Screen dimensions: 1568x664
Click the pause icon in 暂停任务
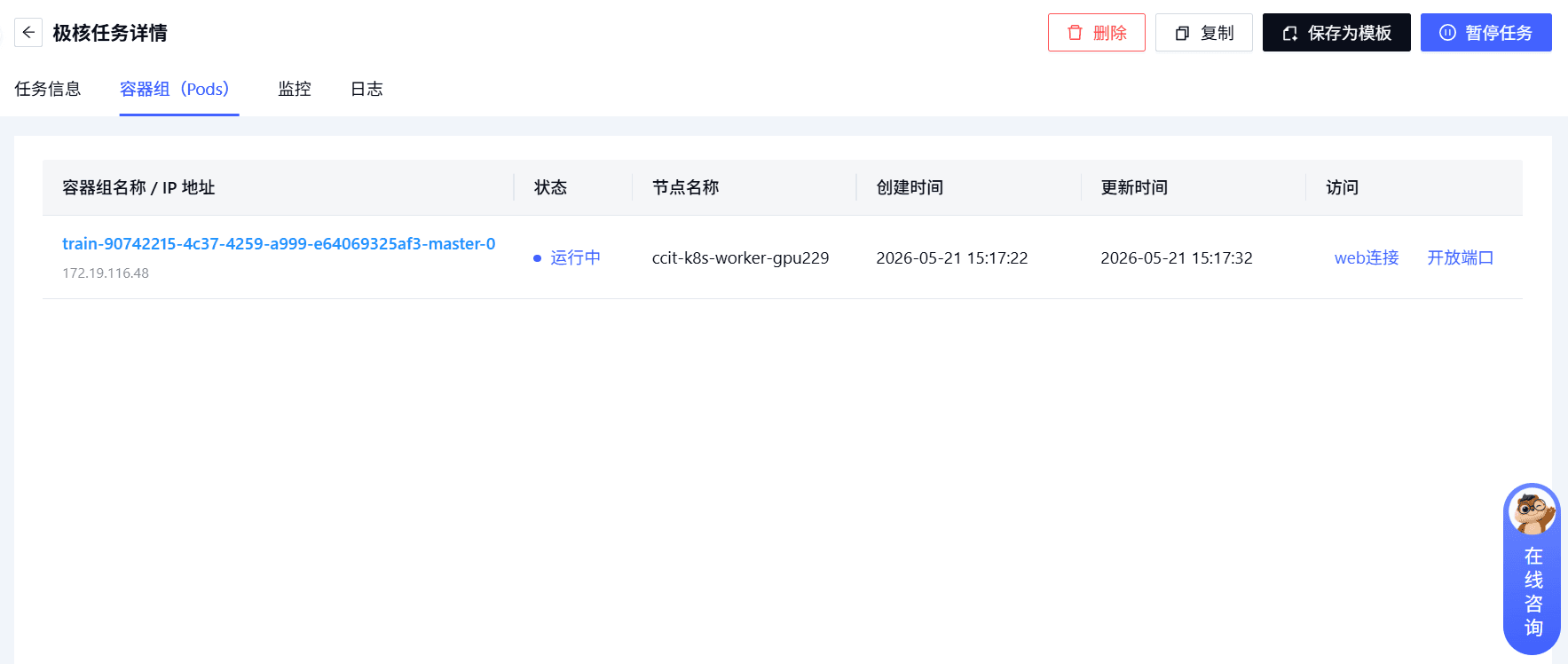(x=1447, y=33)
